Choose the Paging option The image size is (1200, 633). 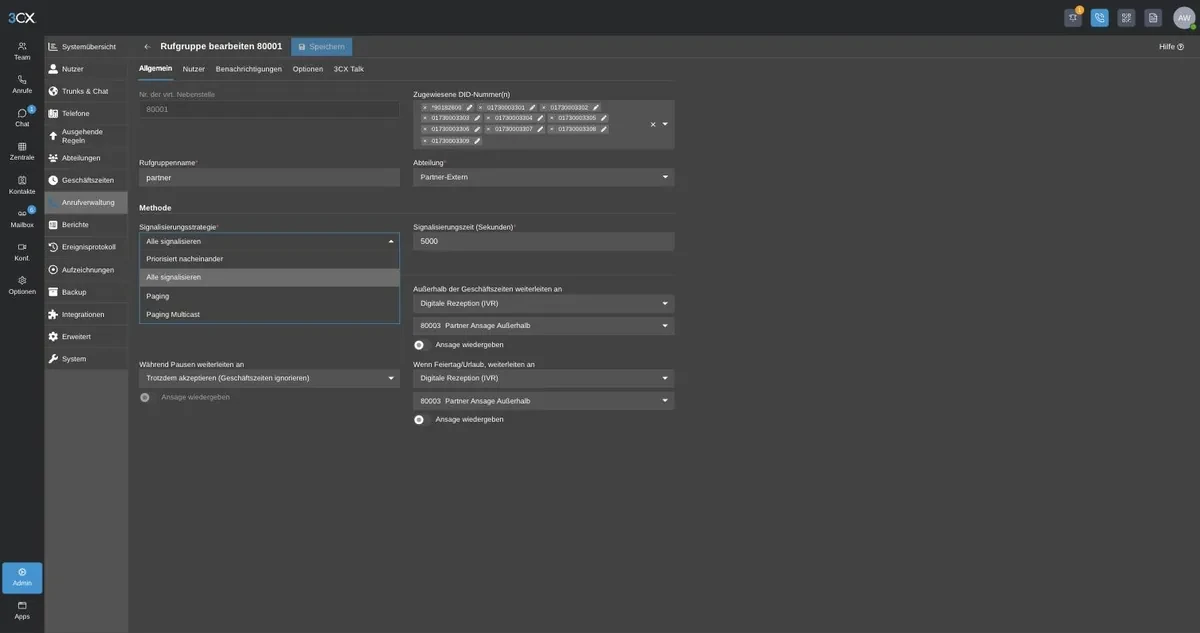pos(269,296)
